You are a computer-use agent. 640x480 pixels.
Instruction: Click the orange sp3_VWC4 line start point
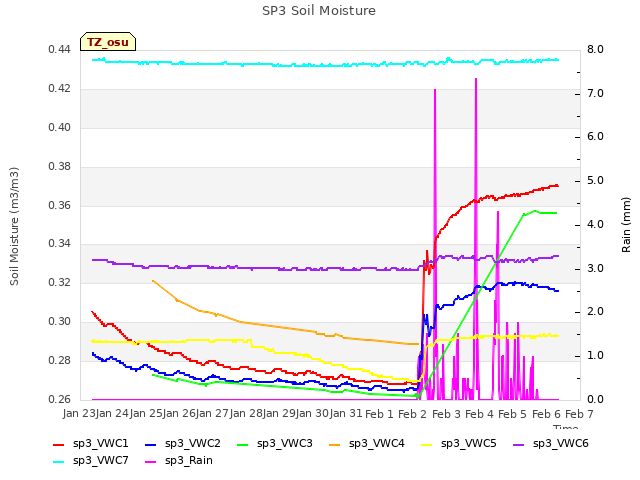(x=153, y=281)
